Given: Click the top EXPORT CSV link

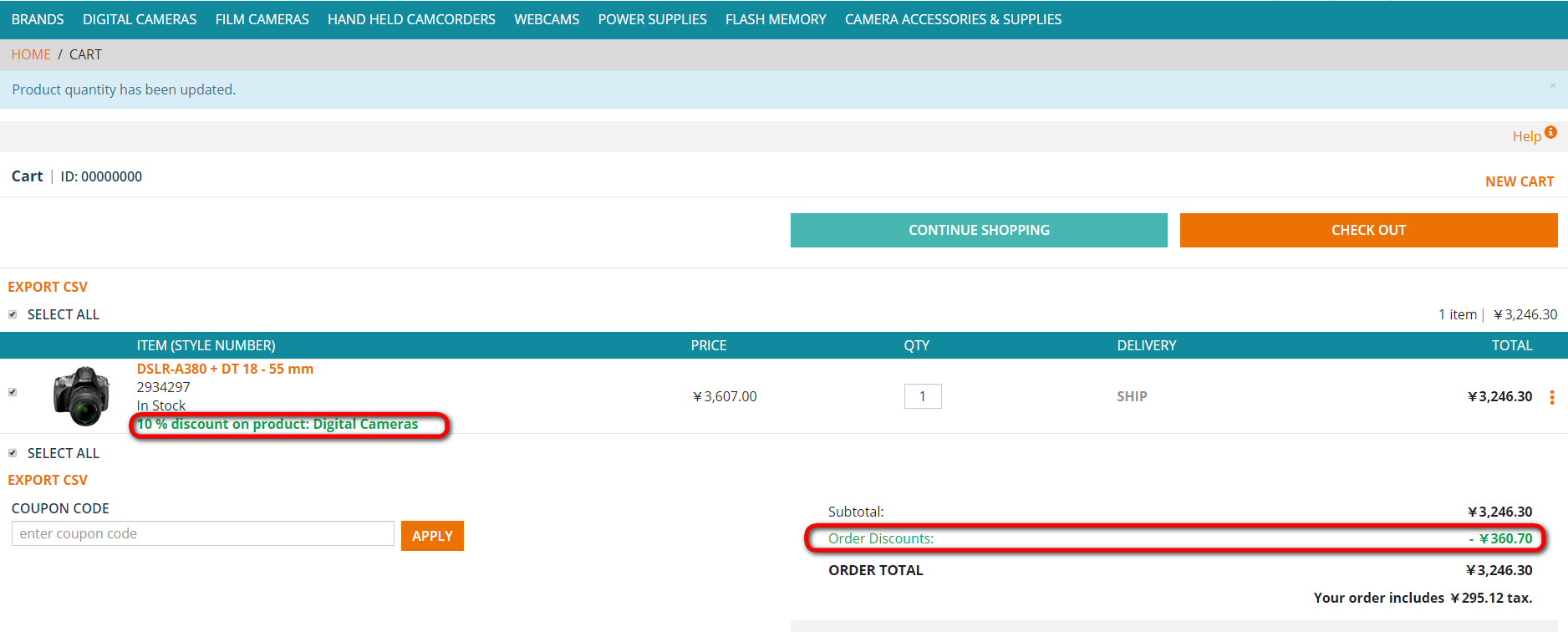Looking at the screenshot, I should 48,287.
